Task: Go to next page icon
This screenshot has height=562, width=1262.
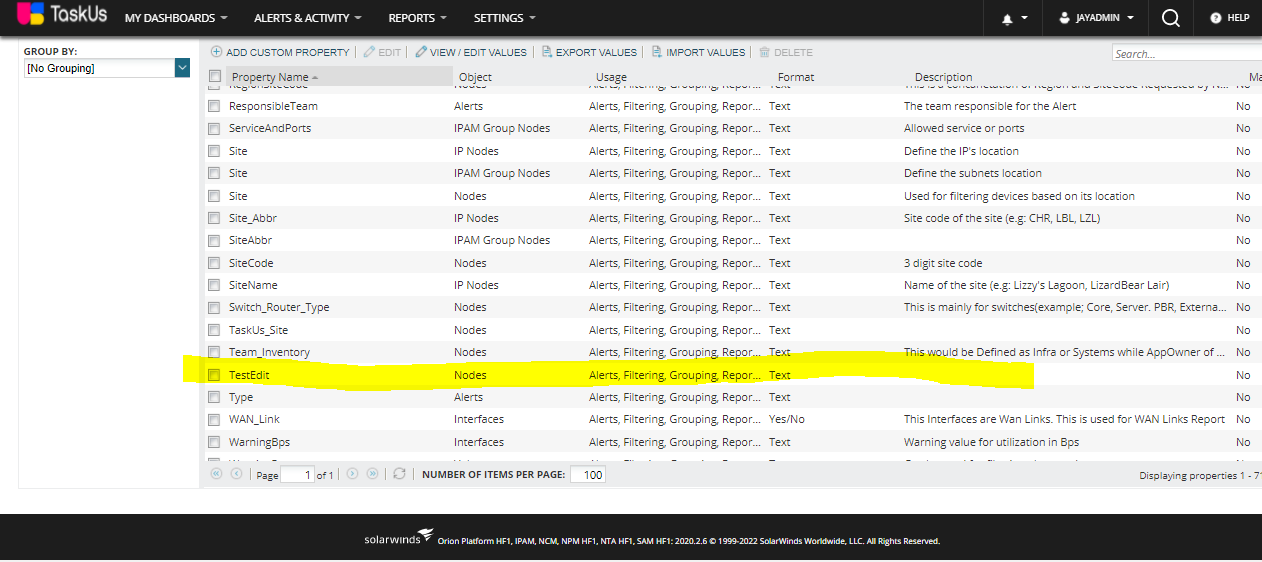Action: pos(352,474)
